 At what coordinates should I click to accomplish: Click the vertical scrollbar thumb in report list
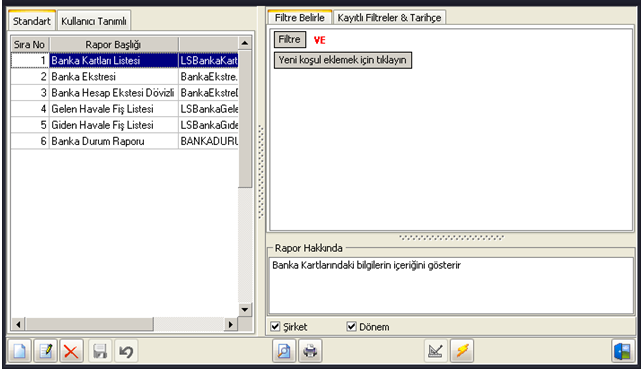(245, 119)
